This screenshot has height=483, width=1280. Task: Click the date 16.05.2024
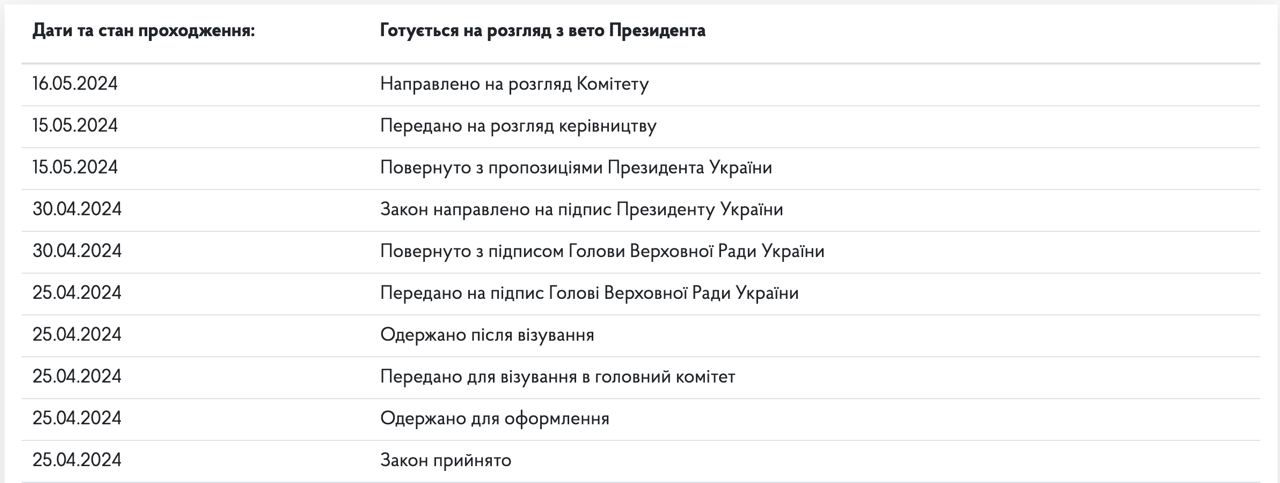point(75,84)
